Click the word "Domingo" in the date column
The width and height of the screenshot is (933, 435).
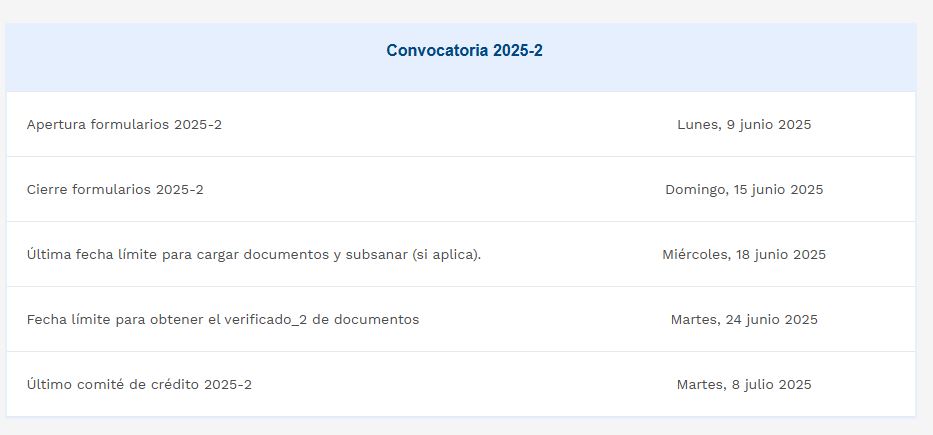tap(696, 190)
